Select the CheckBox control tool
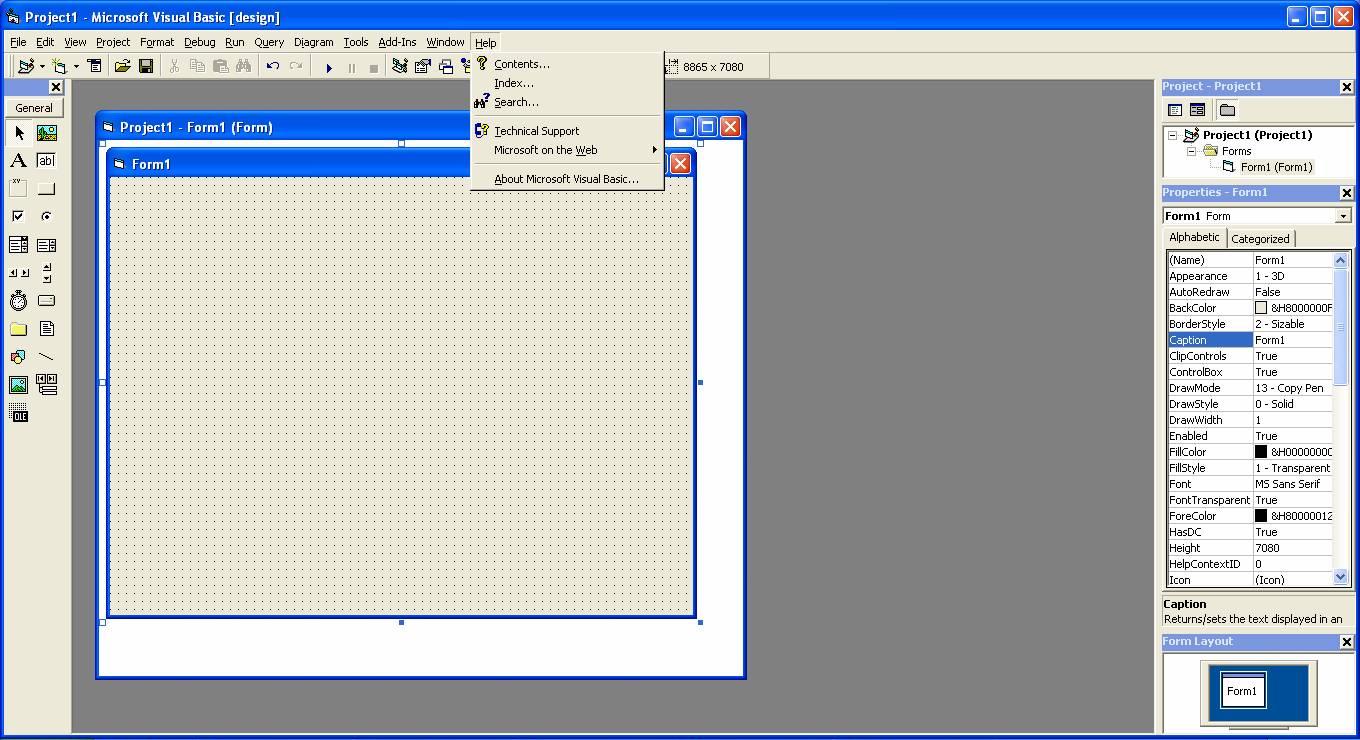This screenshot has height=740, width=1360. (18, 216)
